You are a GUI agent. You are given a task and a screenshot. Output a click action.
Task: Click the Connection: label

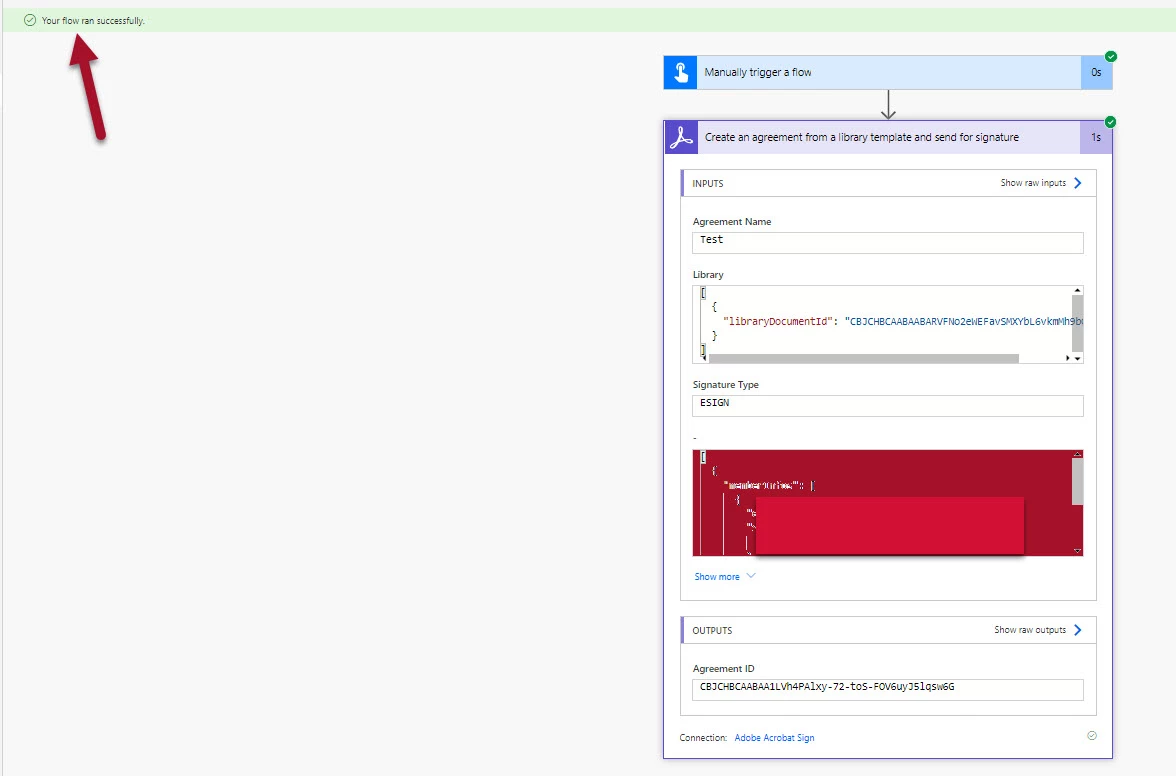(703, 738)
